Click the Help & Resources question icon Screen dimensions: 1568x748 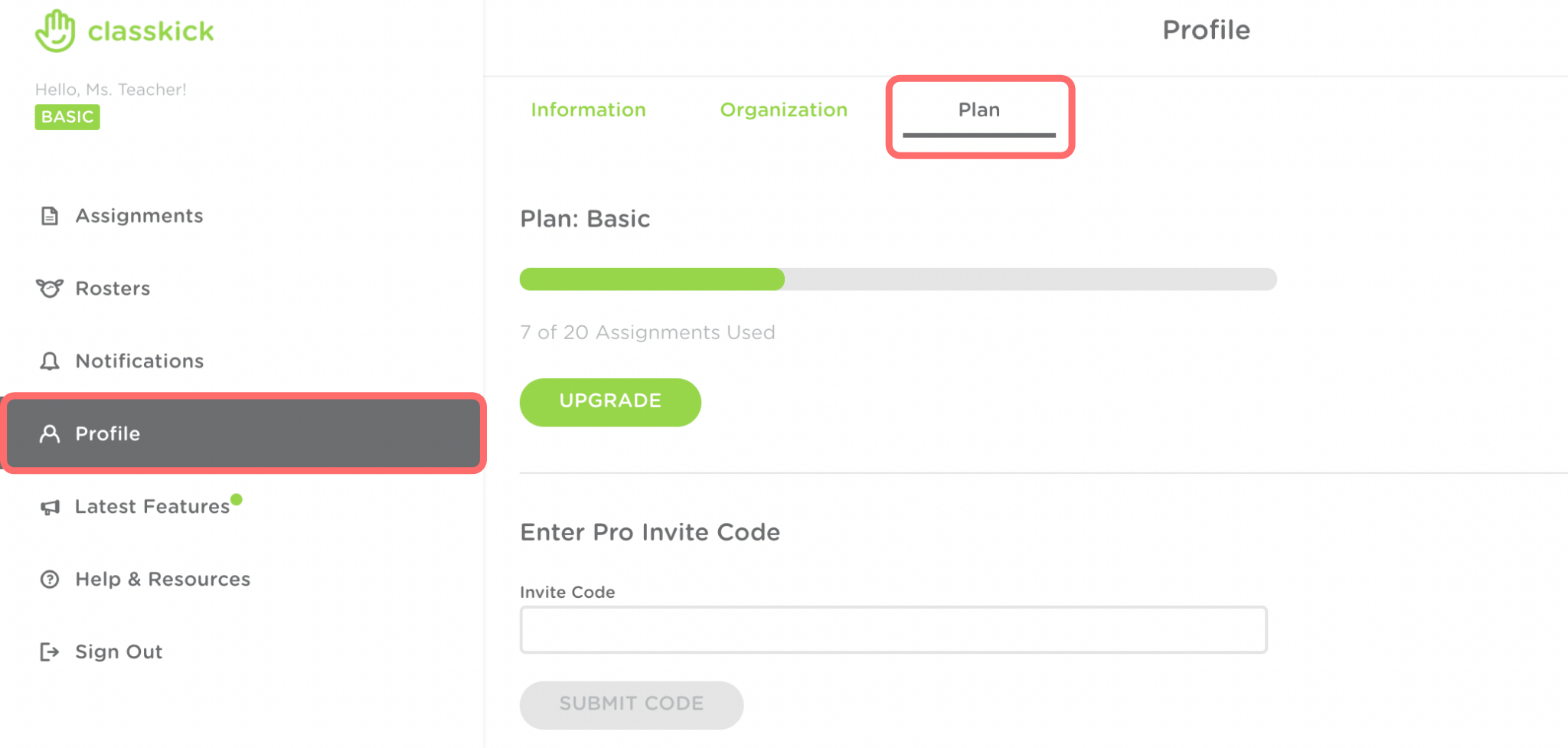tap(50, 580)
